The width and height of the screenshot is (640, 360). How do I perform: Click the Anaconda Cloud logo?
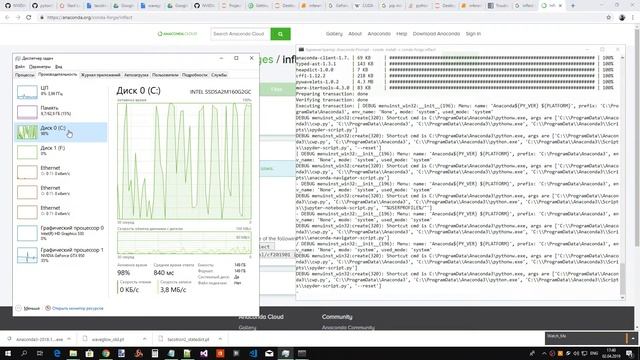coord(178,34)
